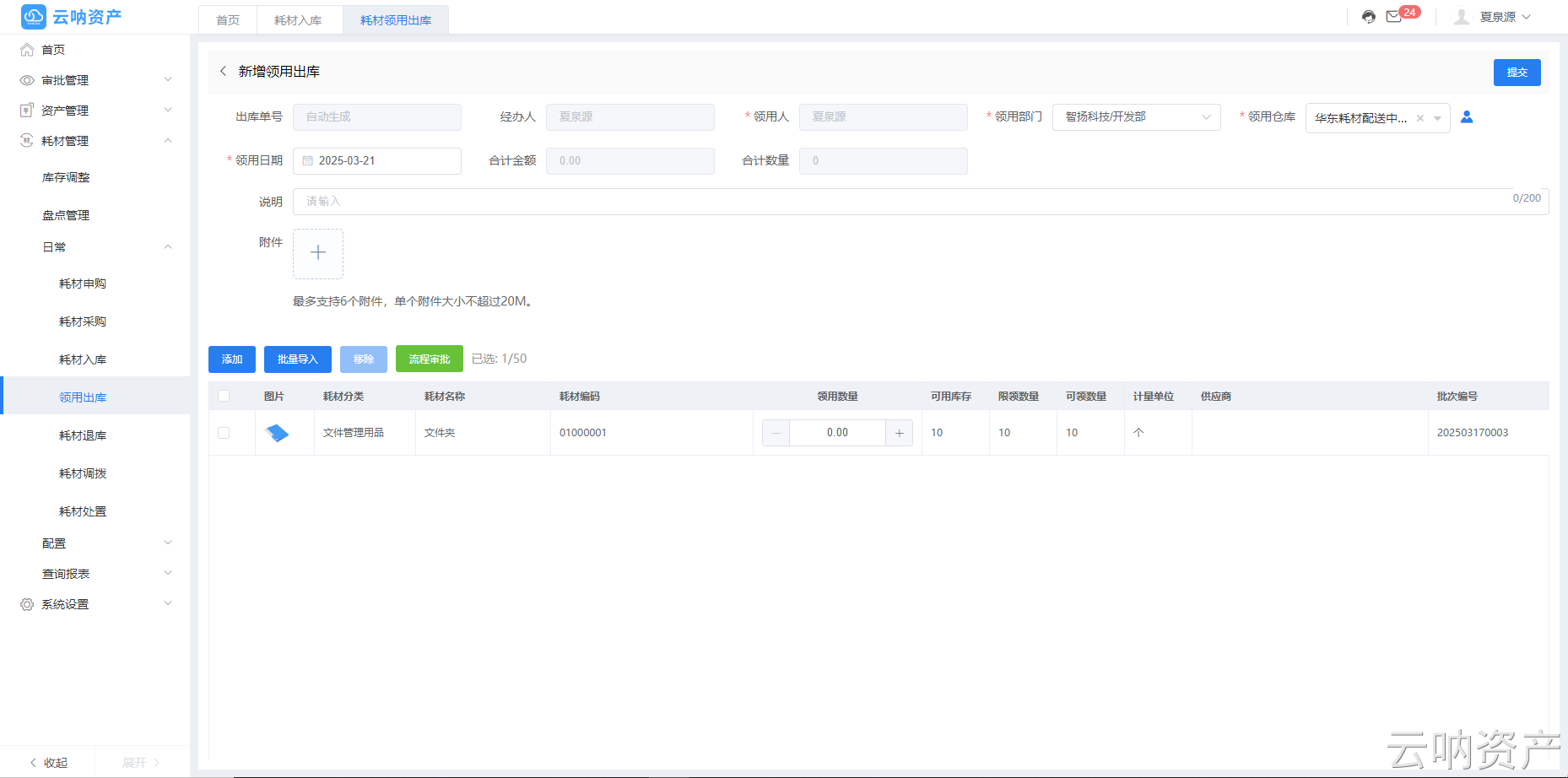
Task: Expand the 审批管理 menu chevron
Action: pyautogui.click(x=168, y=79)
